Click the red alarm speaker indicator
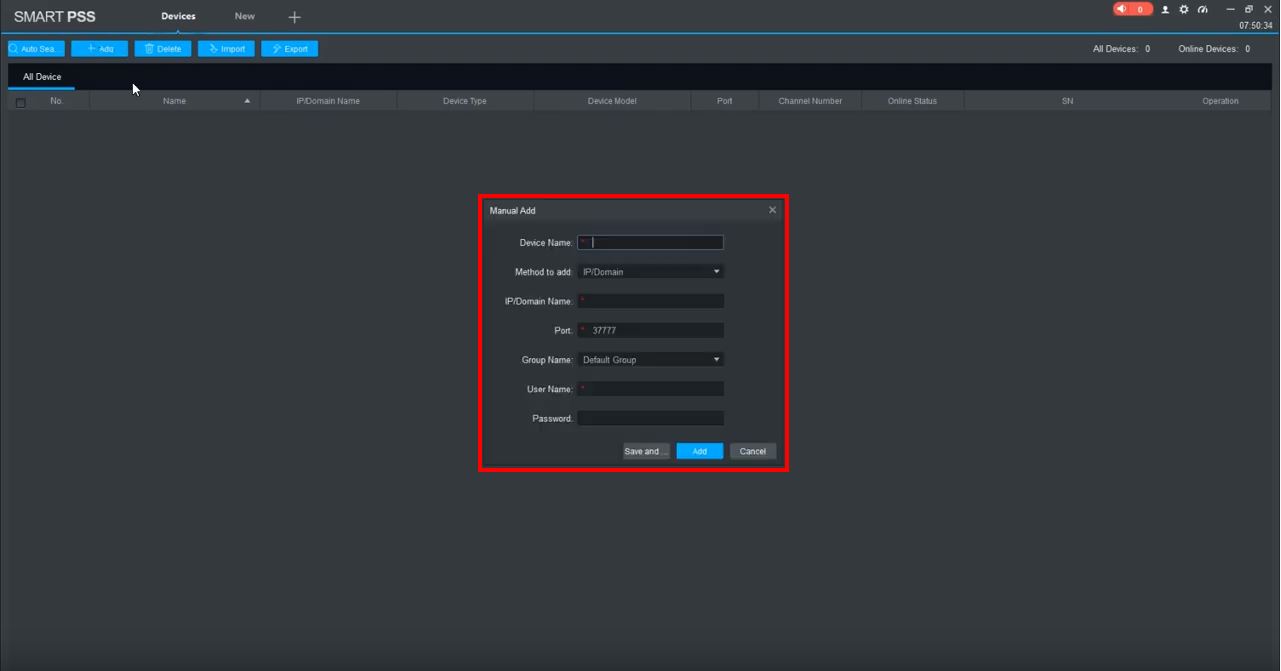Screen dimensions: 1281x671 point(1131,9)
